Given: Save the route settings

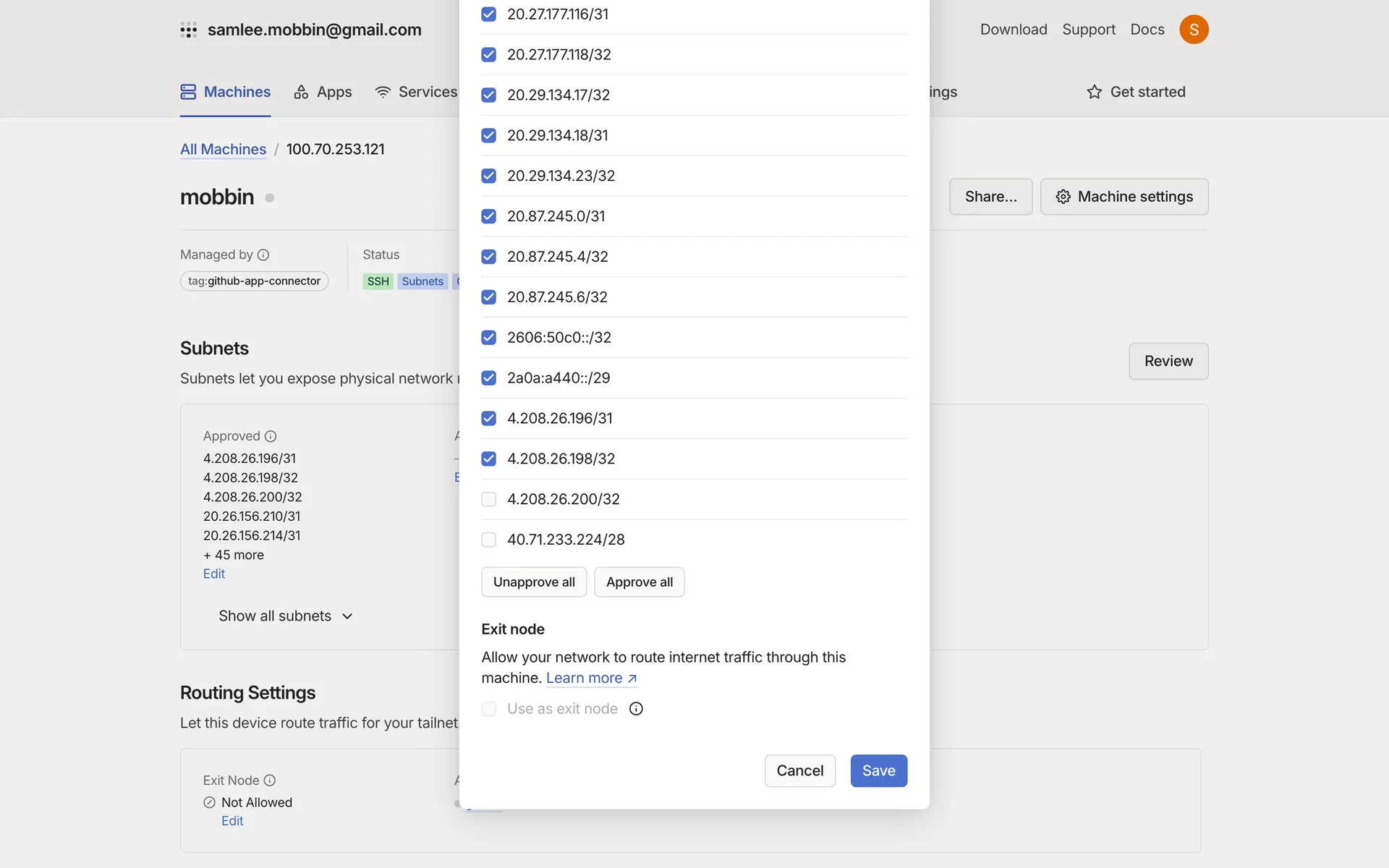Looking at the screenshot, I should (878, 771).
